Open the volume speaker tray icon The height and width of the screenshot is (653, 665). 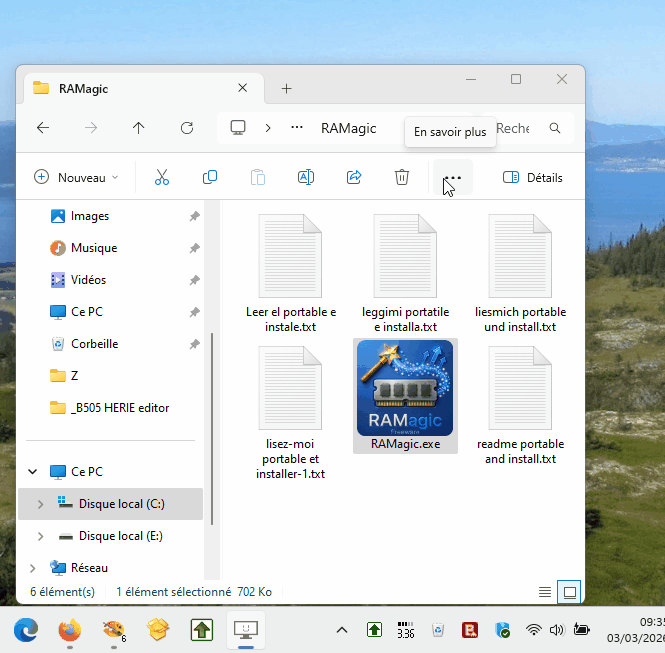pyautogui.click(x=556, y=630)
